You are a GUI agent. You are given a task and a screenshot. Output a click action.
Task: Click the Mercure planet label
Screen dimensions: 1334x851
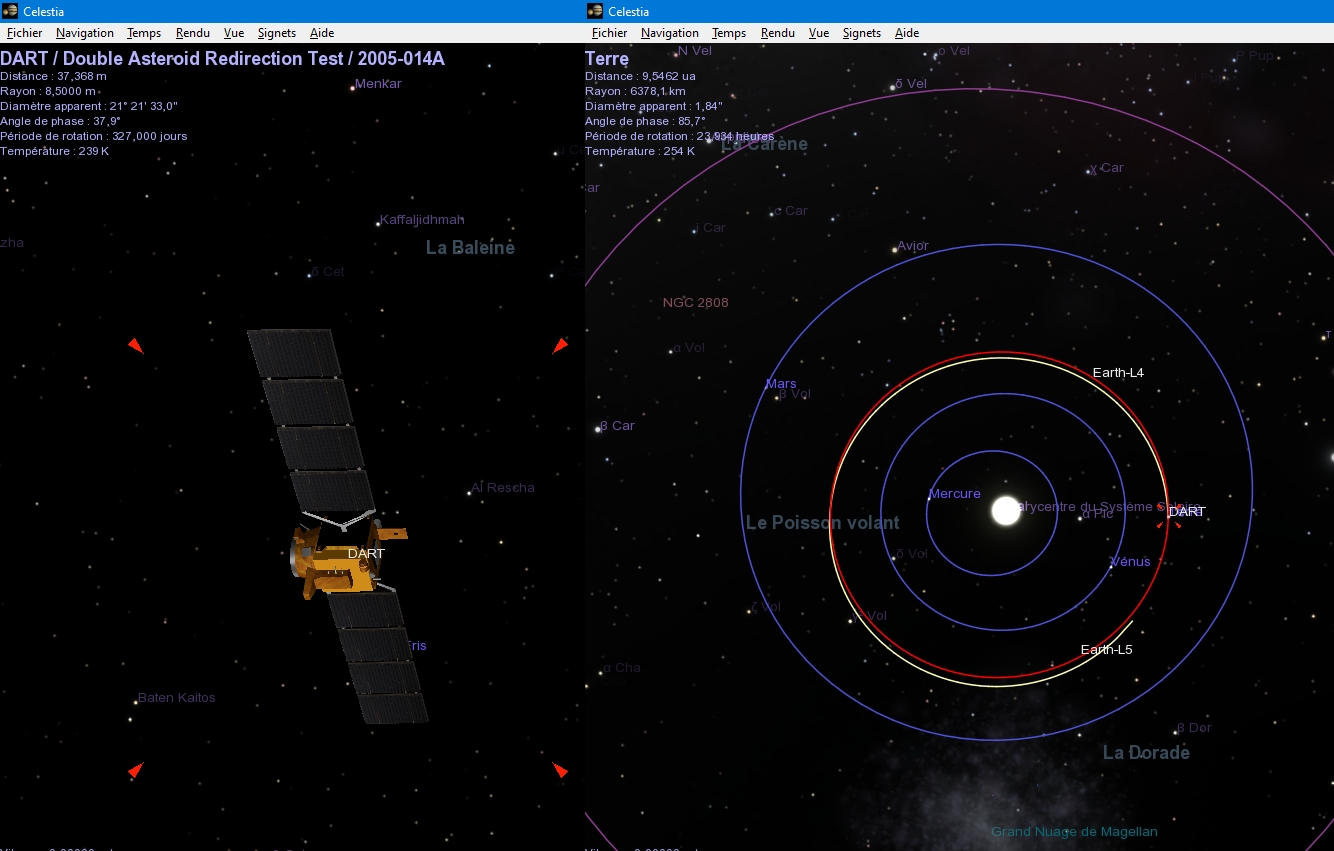pos(954,494)
